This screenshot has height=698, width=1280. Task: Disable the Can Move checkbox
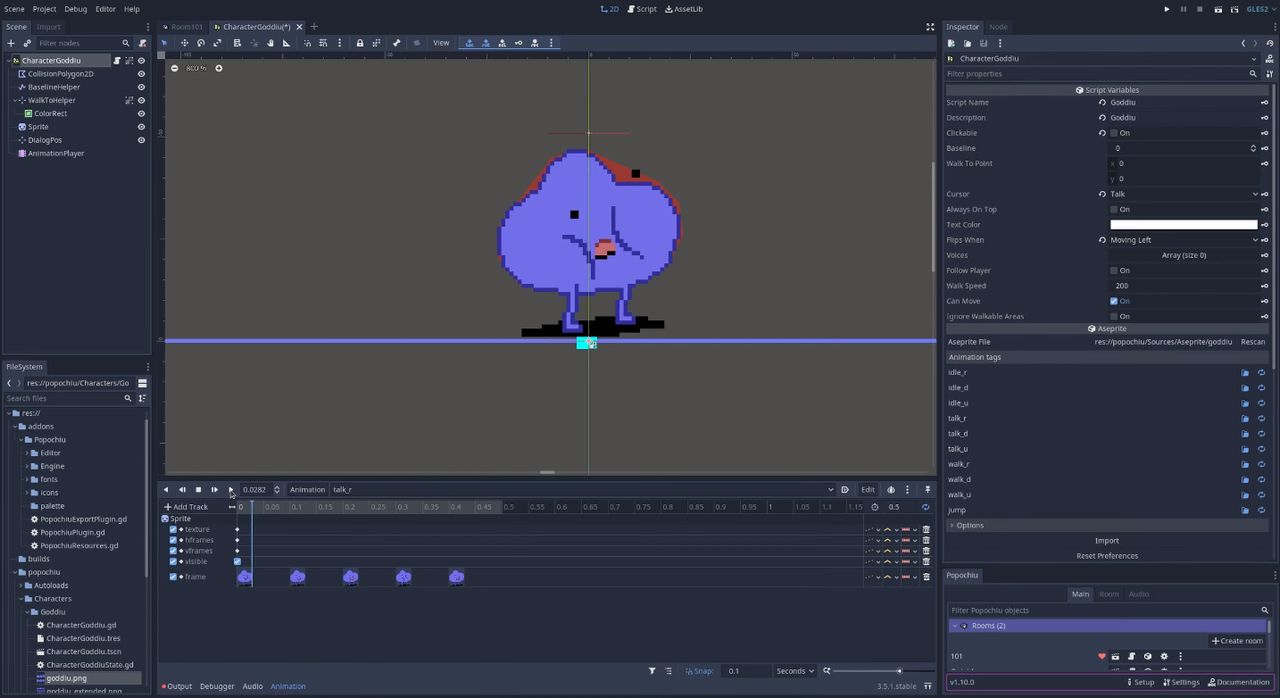tap(1114, 301)
